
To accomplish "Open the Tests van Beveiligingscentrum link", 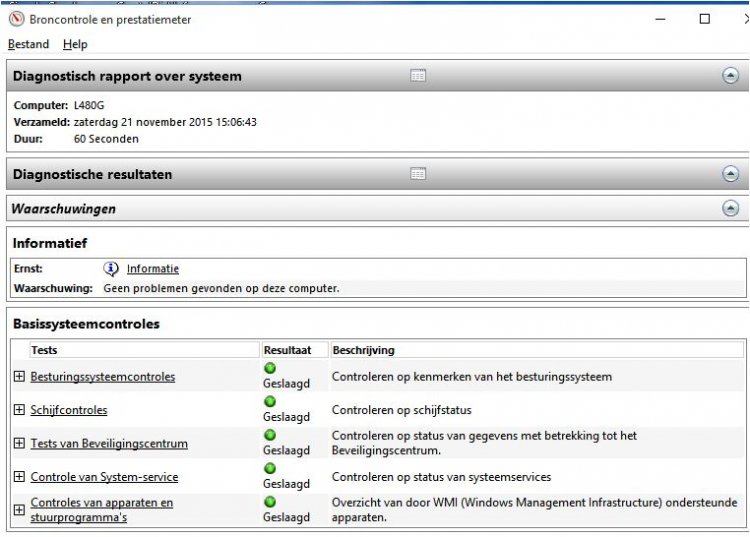I will pyautogui.click(x=109, y=443).
